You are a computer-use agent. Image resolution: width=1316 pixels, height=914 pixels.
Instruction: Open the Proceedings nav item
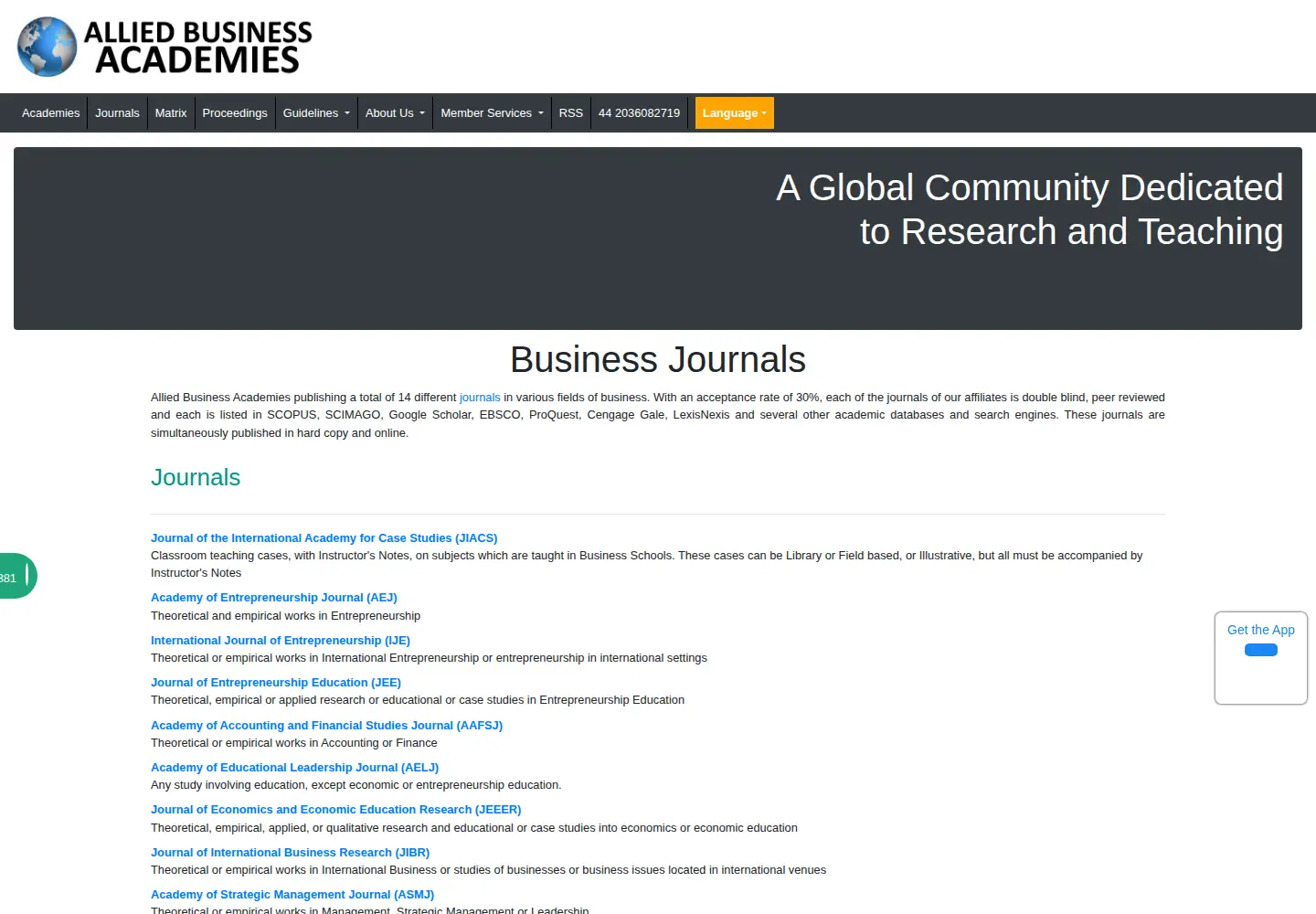235,113
